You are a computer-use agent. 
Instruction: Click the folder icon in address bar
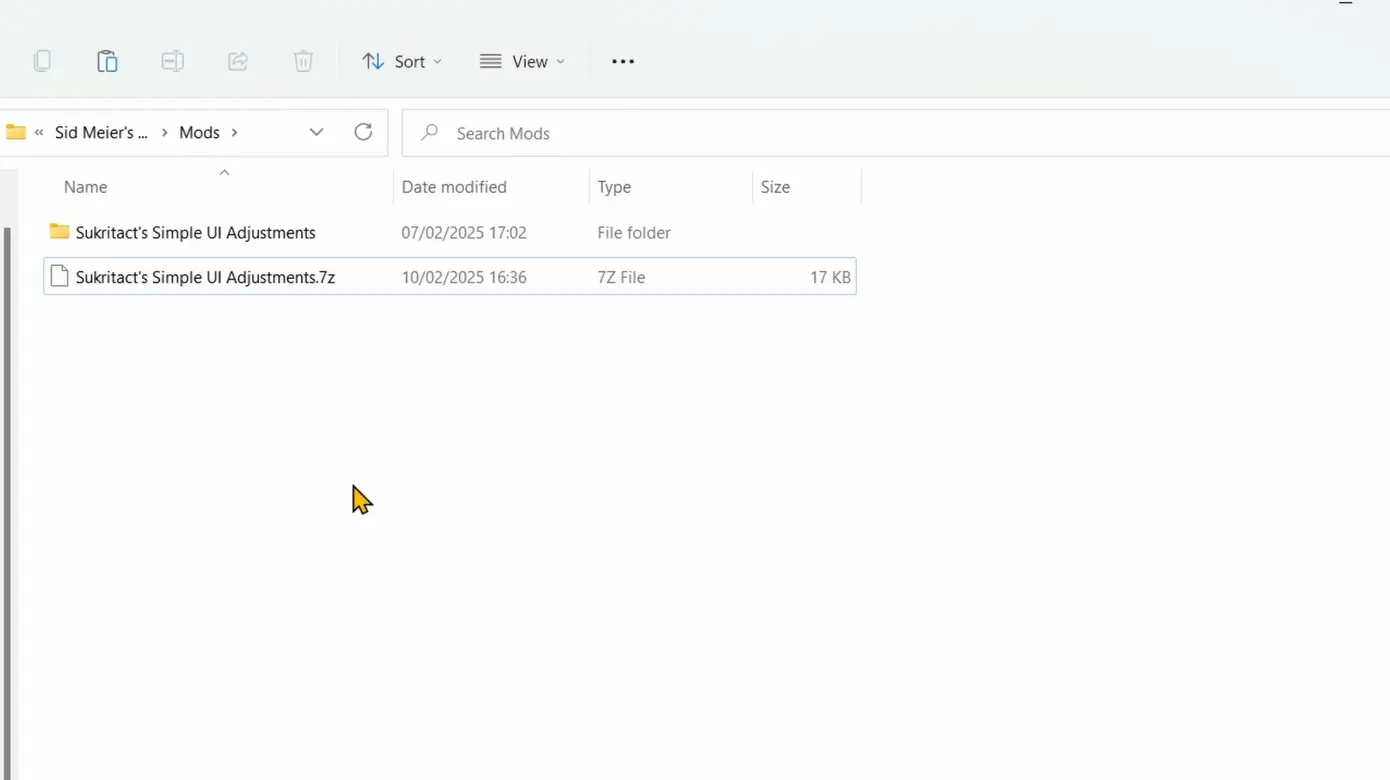(16, 132)
